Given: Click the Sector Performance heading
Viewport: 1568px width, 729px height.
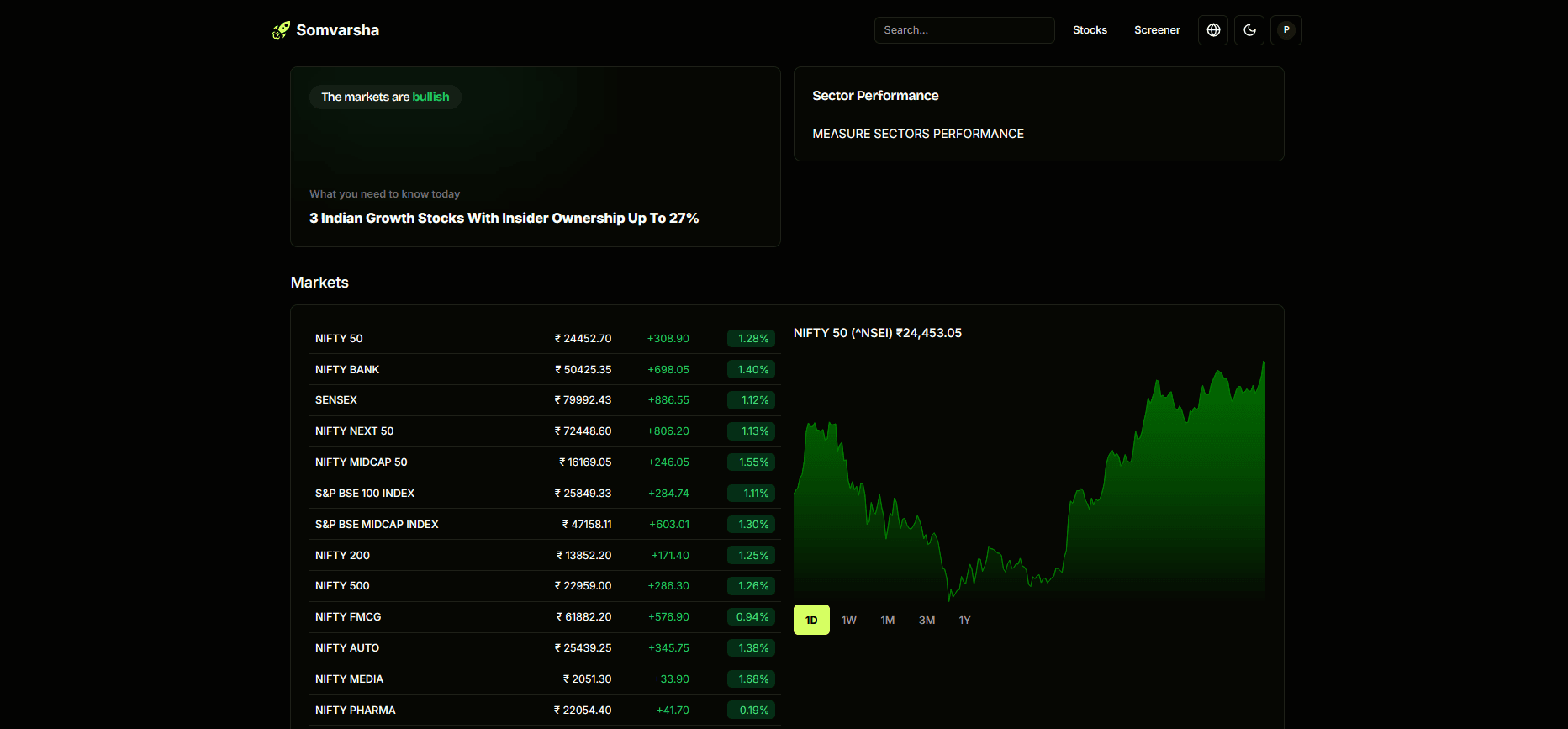Looking at the screenshot, I should click(x=875, y=96).
